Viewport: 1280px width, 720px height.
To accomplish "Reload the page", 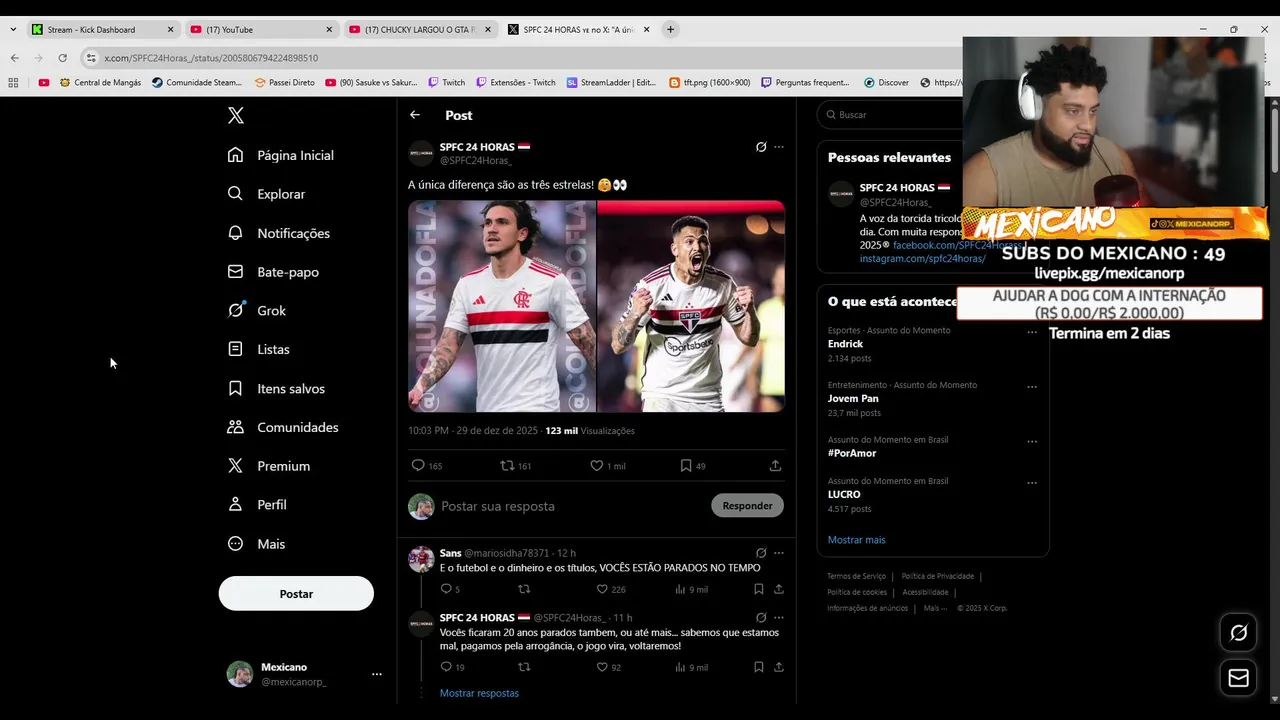I will (x=63, y=58).
